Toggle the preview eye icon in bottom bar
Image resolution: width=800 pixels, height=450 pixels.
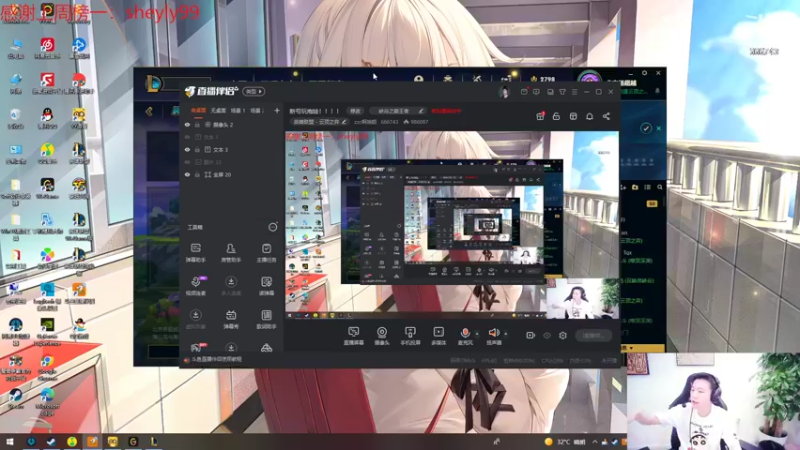(x=547, y=335)
